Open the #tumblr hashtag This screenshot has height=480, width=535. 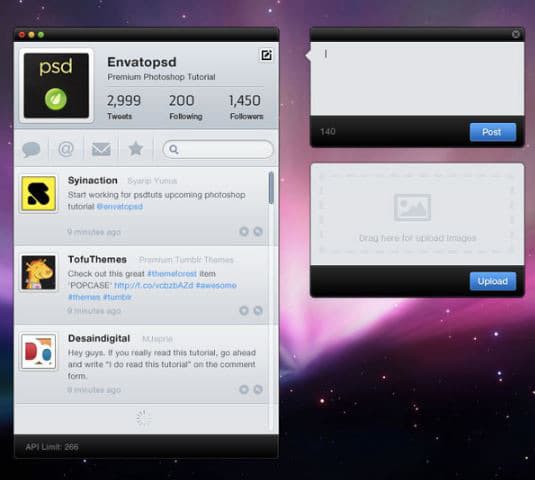click(117, 297)
